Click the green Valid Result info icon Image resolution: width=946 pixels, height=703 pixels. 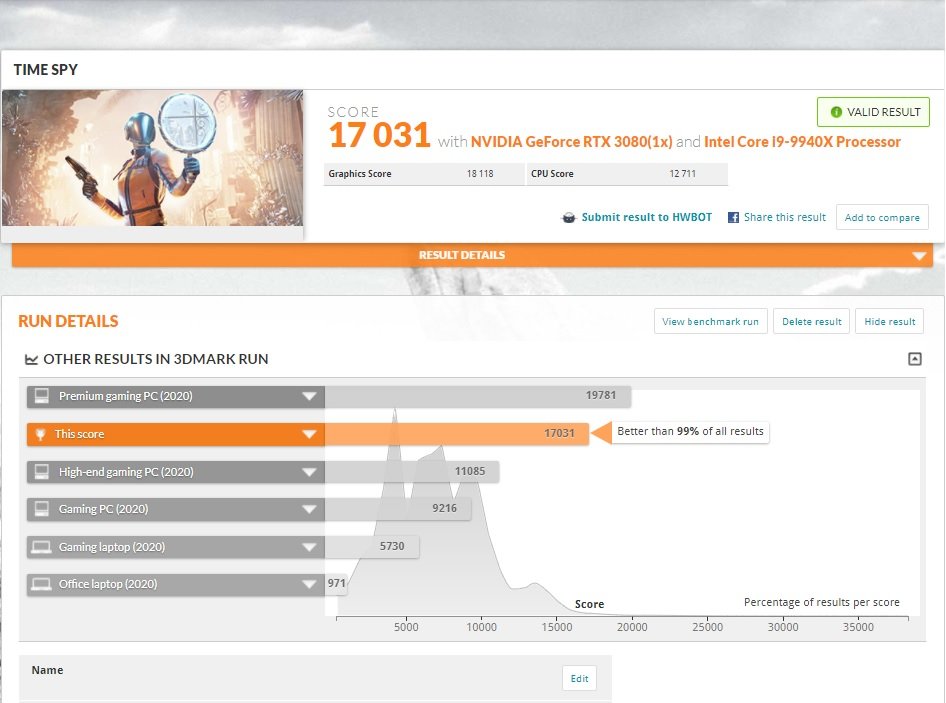tap(836, 112)
